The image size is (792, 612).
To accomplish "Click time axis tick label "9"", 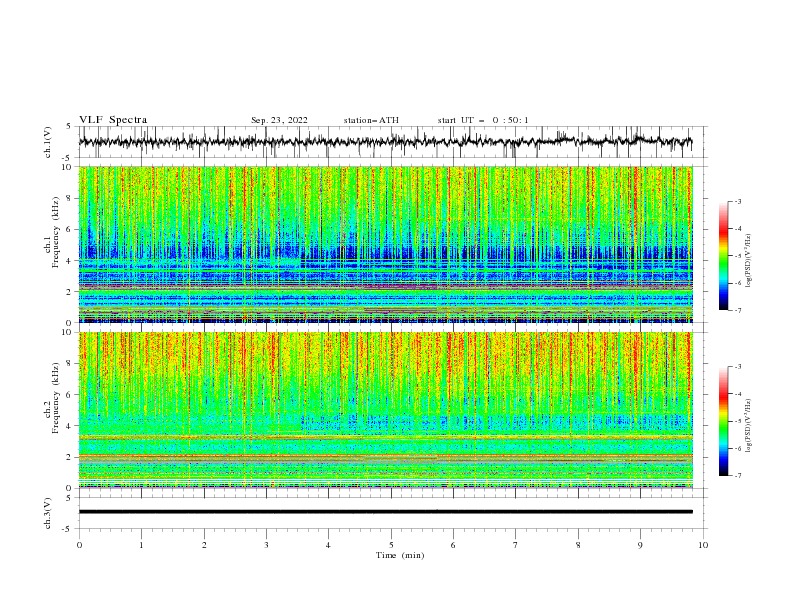I will 640,545.
